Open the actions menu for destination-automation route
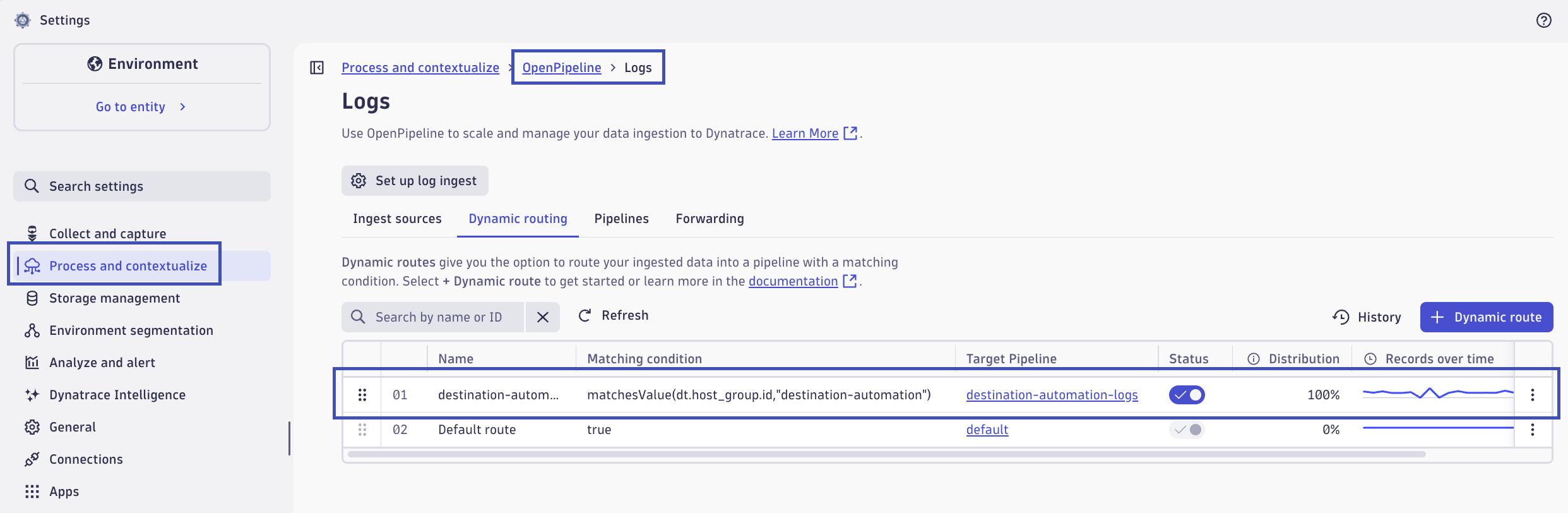Viewport: 1568px width, 513px height. 1533,395
